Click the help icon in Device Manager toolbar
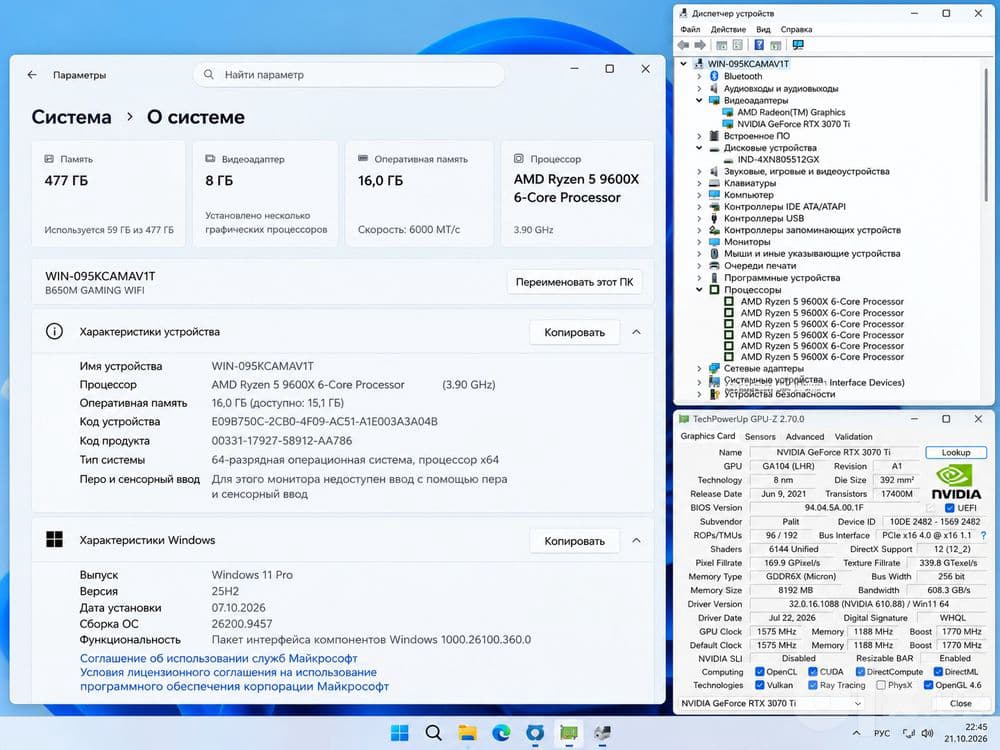Viewport: 1000px width, 750px height. pos(759,45)
